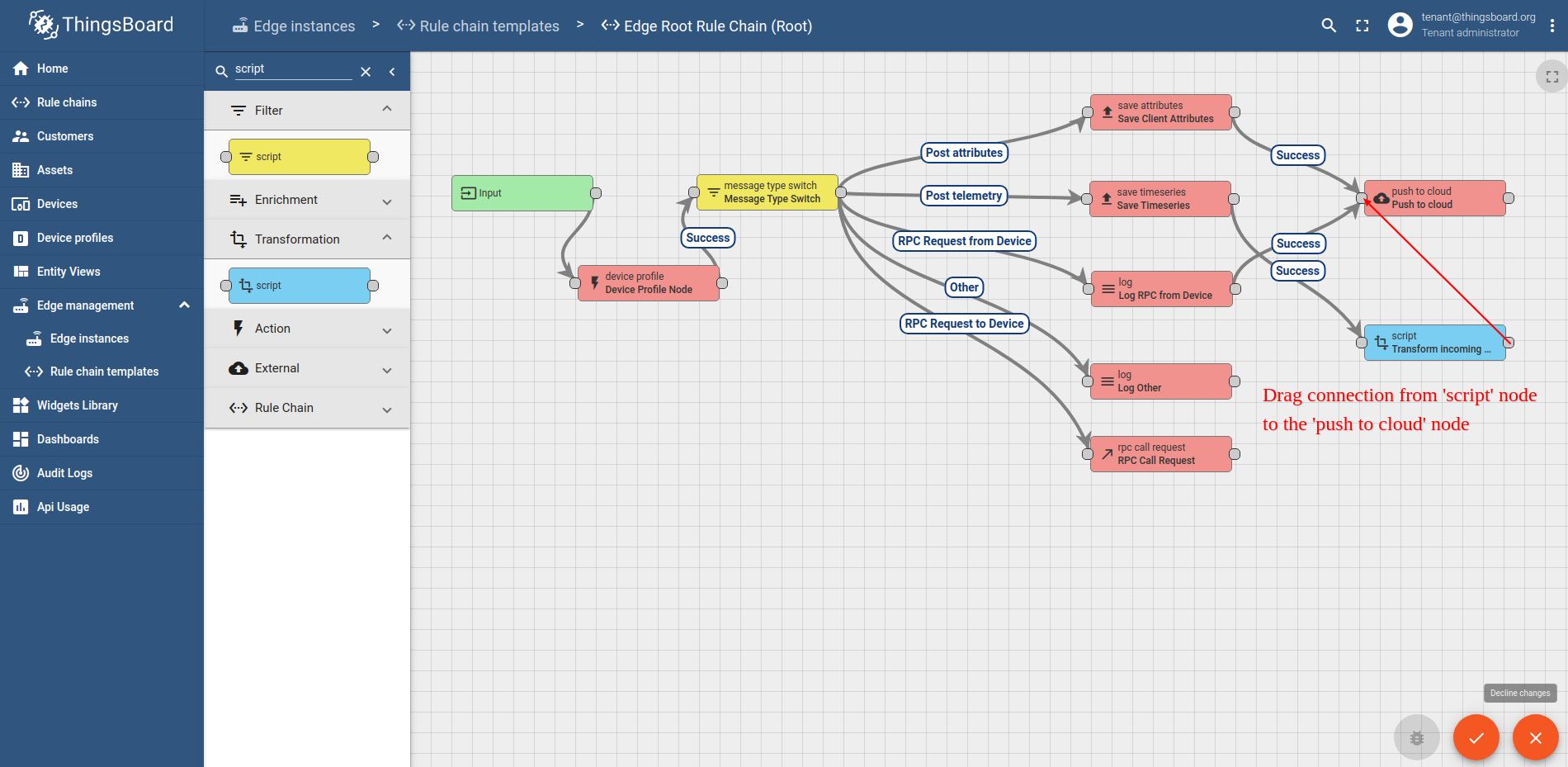This screenshot has height=767, width=1568.
Task: Open the three-dot user menu
Action: point(1552,26)
